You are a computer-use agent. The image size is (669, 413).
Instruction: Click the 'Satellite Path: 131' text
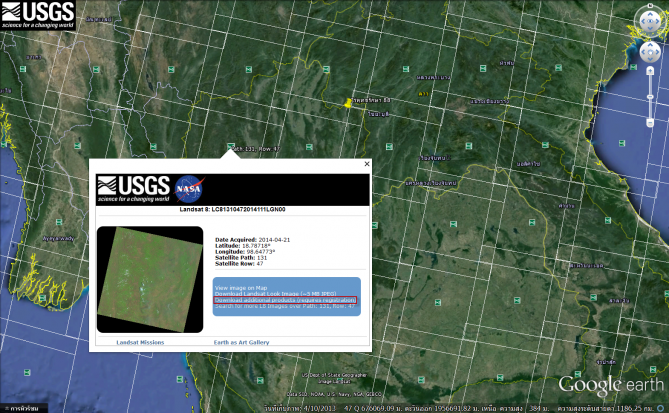point(241,258)
